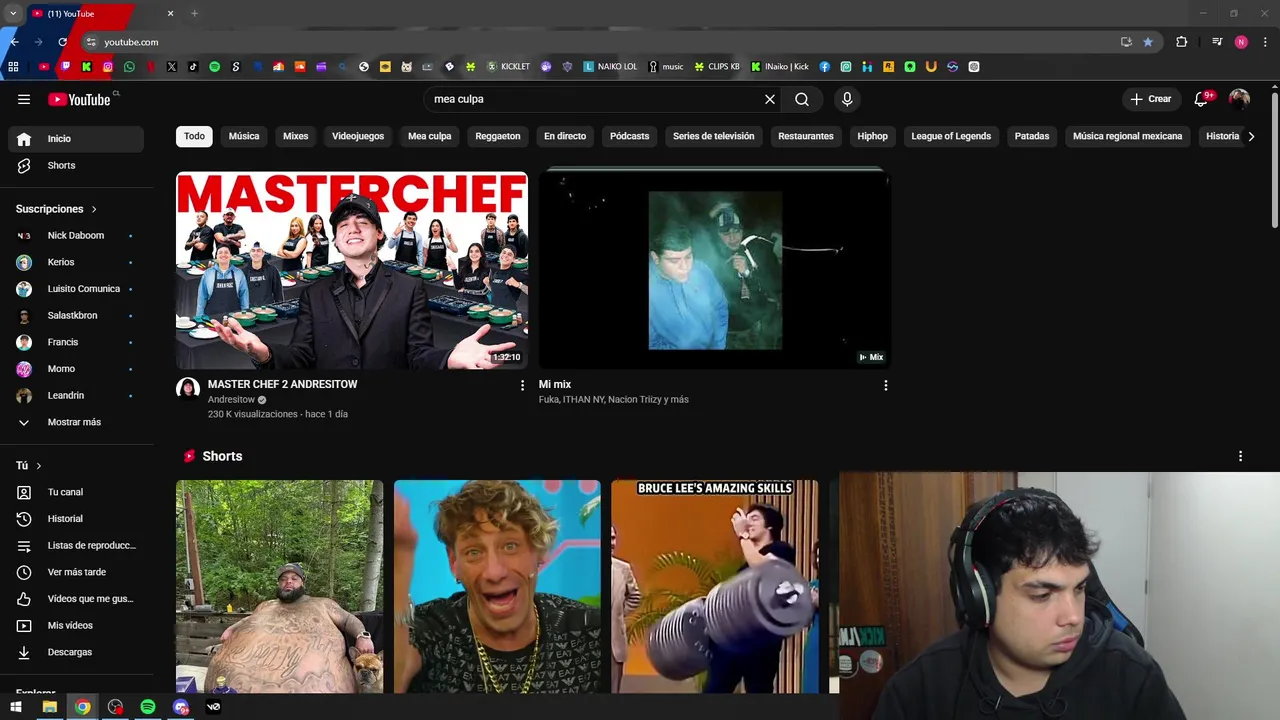Select the Videojuegos filter chip
The width and height of the screenshot is (1280, 720).
[x=358, y=136]
